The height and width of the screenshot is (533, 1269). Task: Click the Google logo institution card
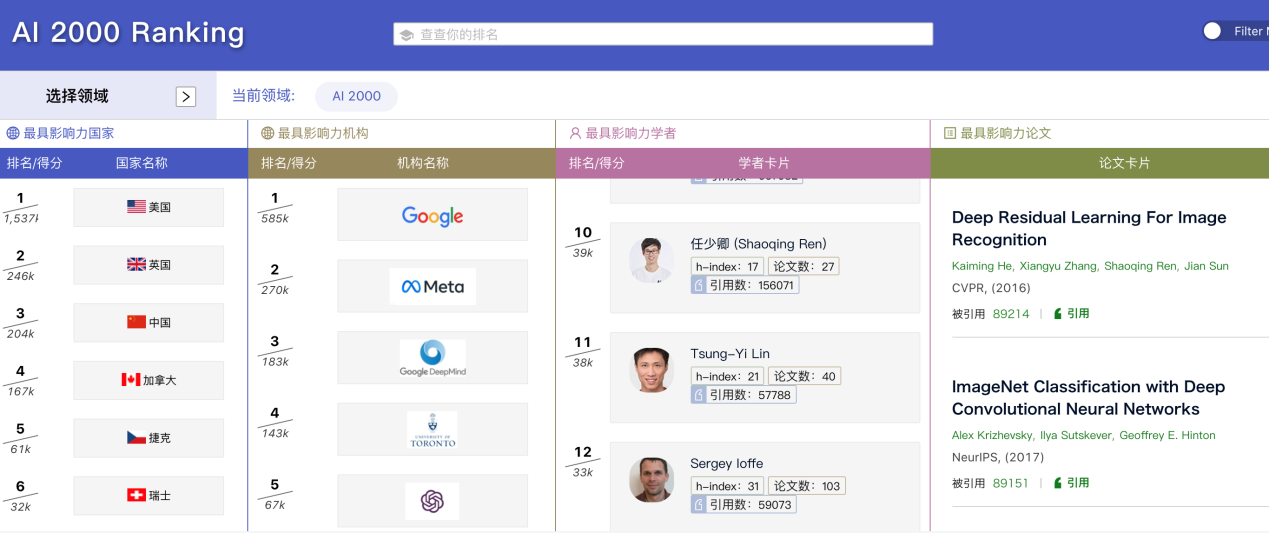[432, 215]
